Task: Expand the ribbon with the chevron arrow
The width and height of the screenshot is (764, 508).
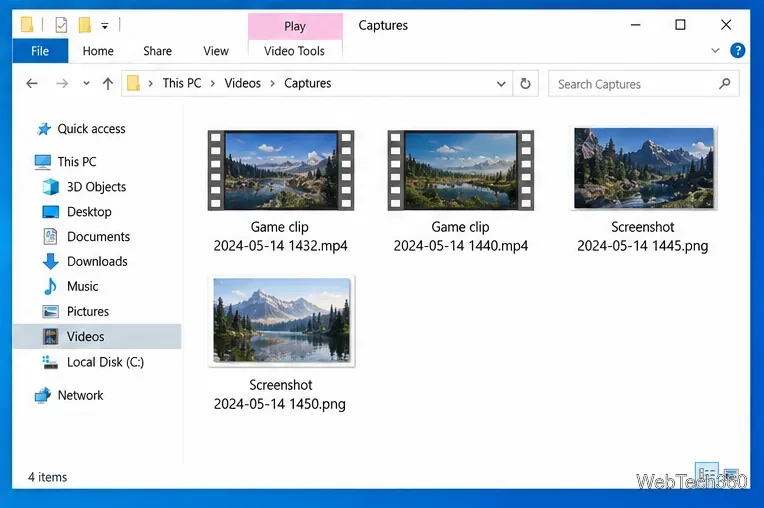Action: (715, 50)
